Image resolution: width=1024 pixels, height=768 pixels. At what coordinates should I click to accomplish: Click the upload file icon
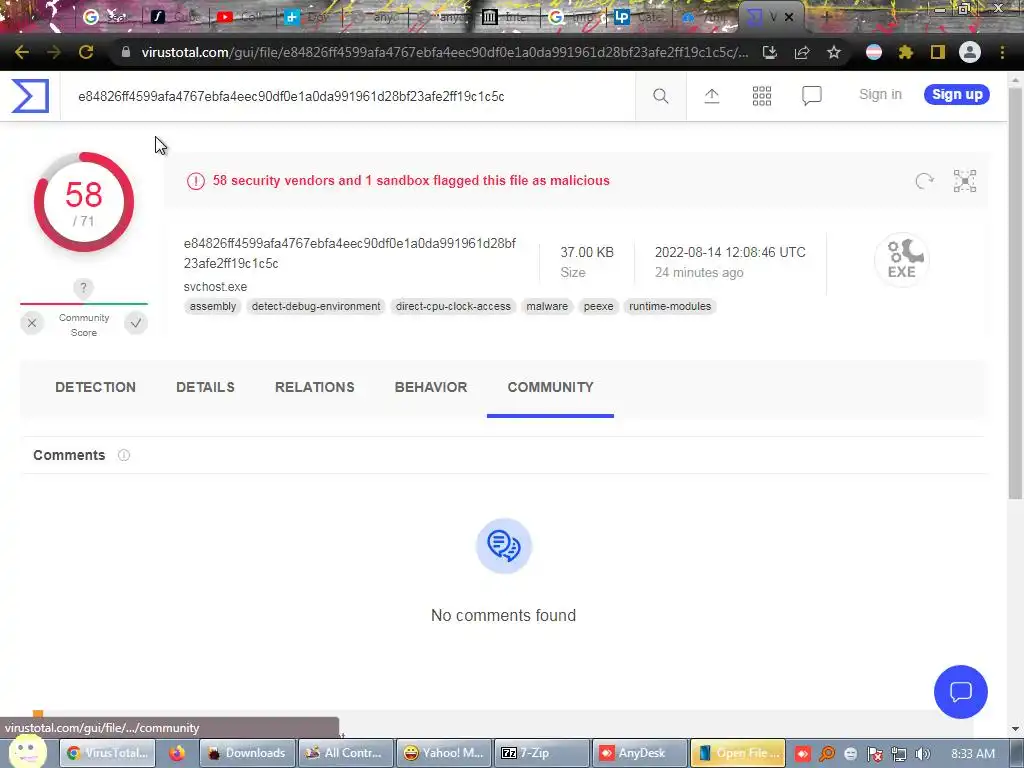tap(711, 96)
